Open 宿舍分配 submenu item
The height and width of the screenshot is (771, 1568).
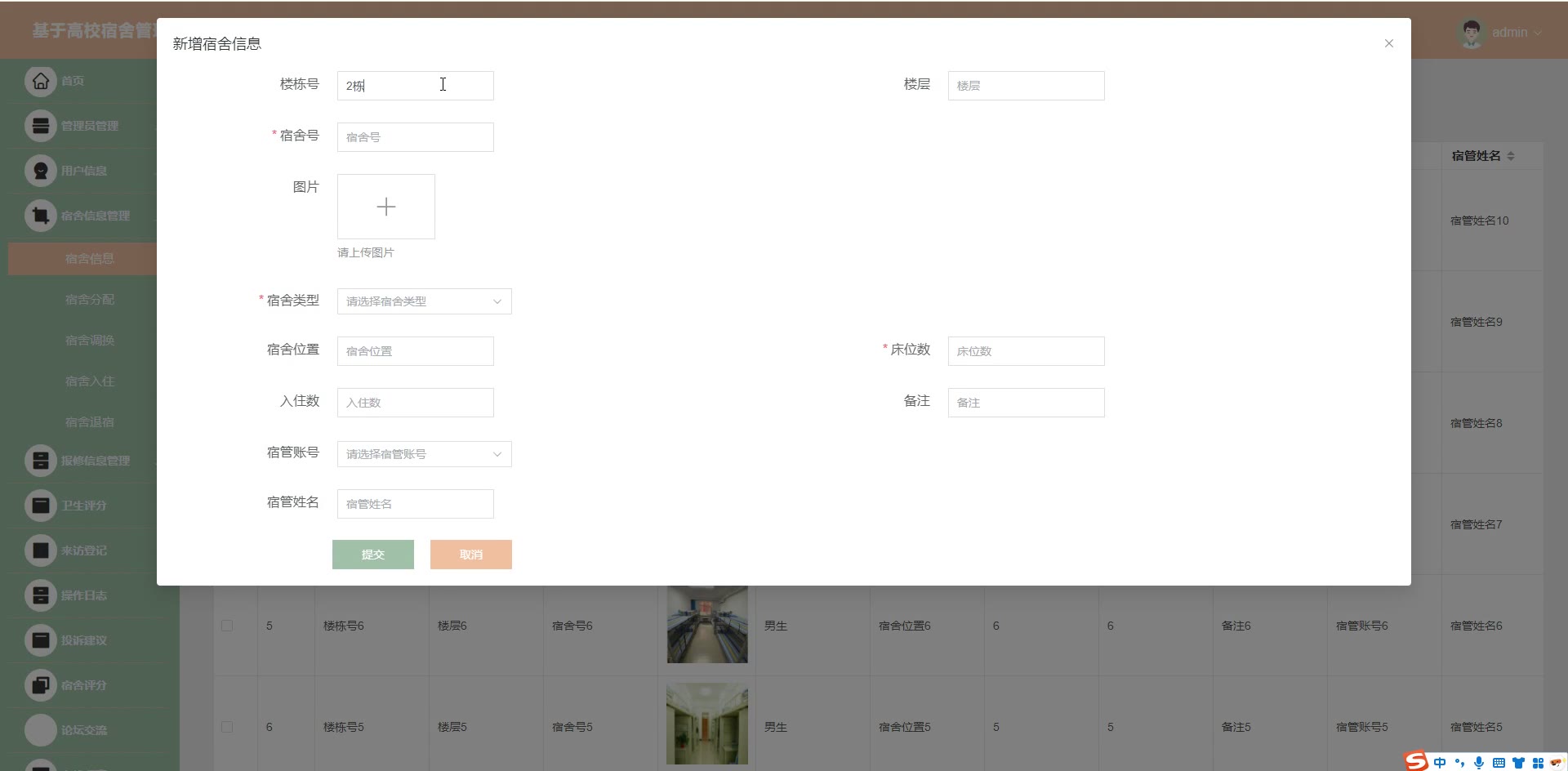pos(90,300)
